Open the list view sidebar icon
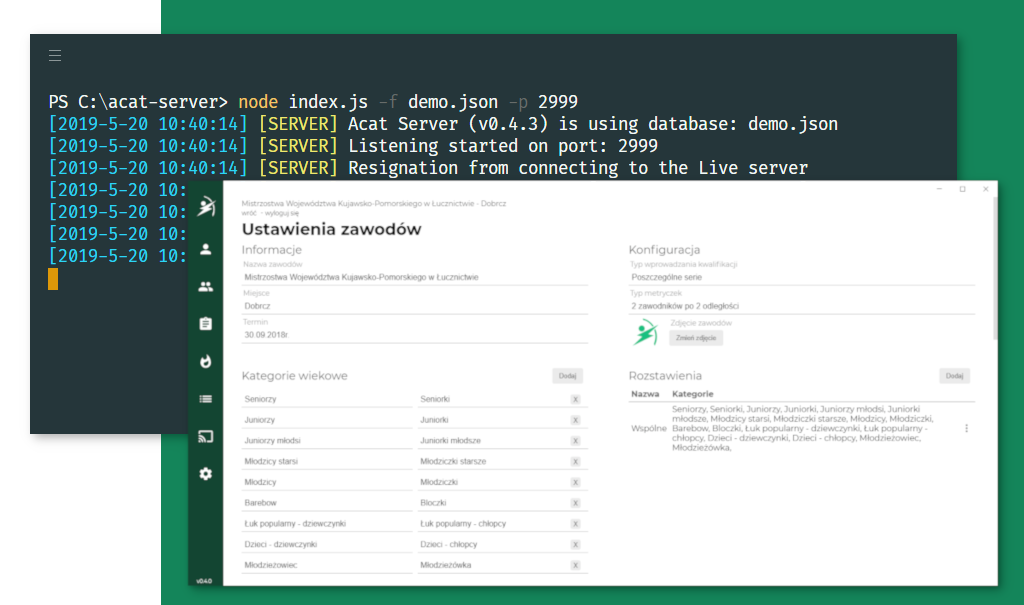 [x=206, y=399]
